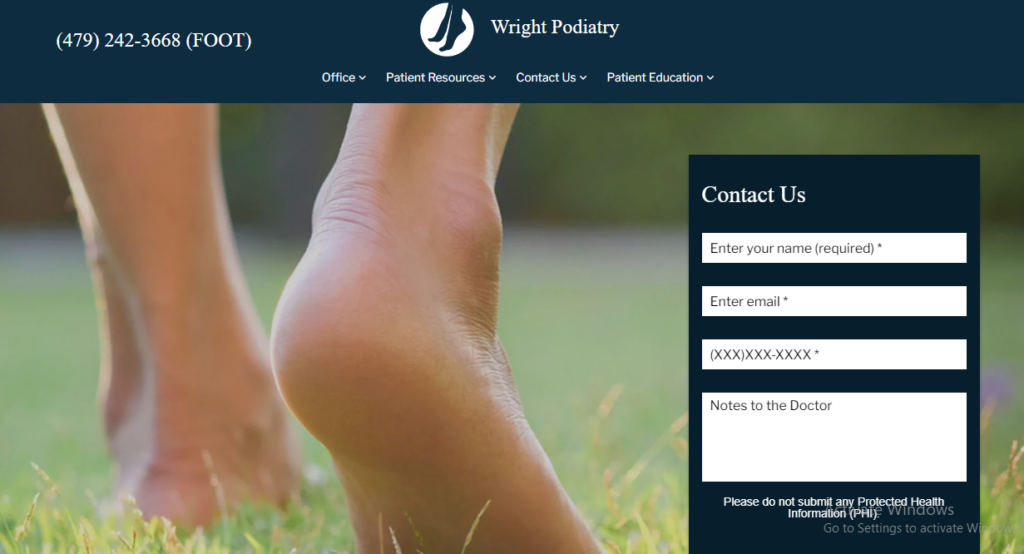Open the Patient Resources menu
This screenshot has width=1024, height=554.
coord(435,78)
